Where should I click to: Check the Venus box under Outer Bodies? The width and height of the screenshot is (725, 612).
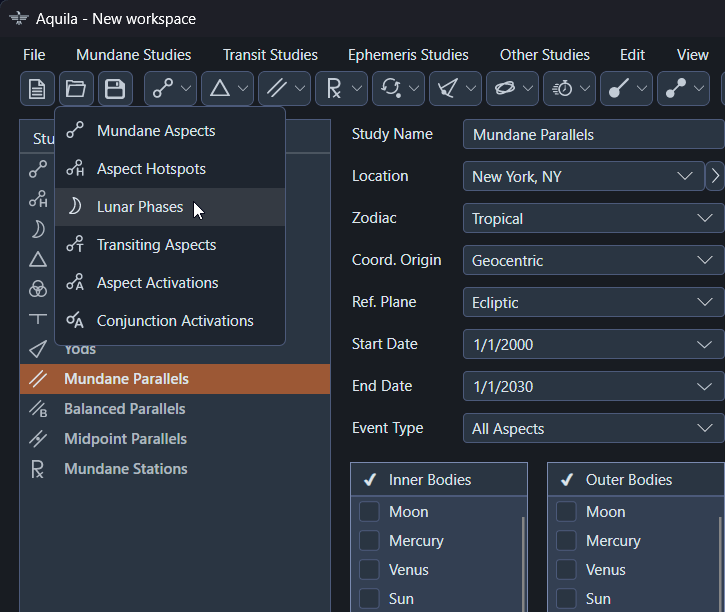coord(567,570)
